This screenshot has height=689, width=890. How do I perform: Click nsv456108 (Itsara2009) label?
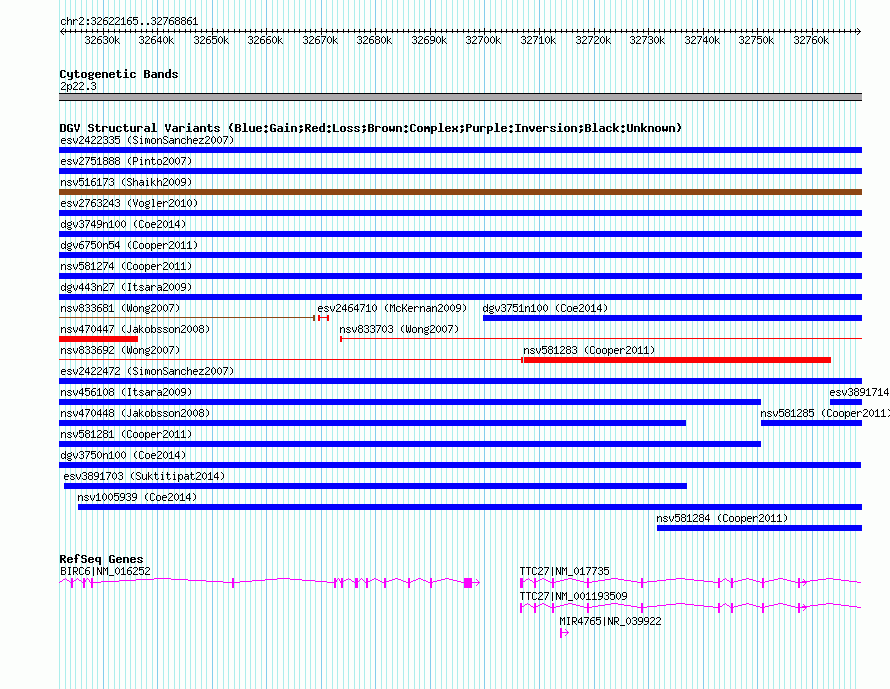coord(126,392)
